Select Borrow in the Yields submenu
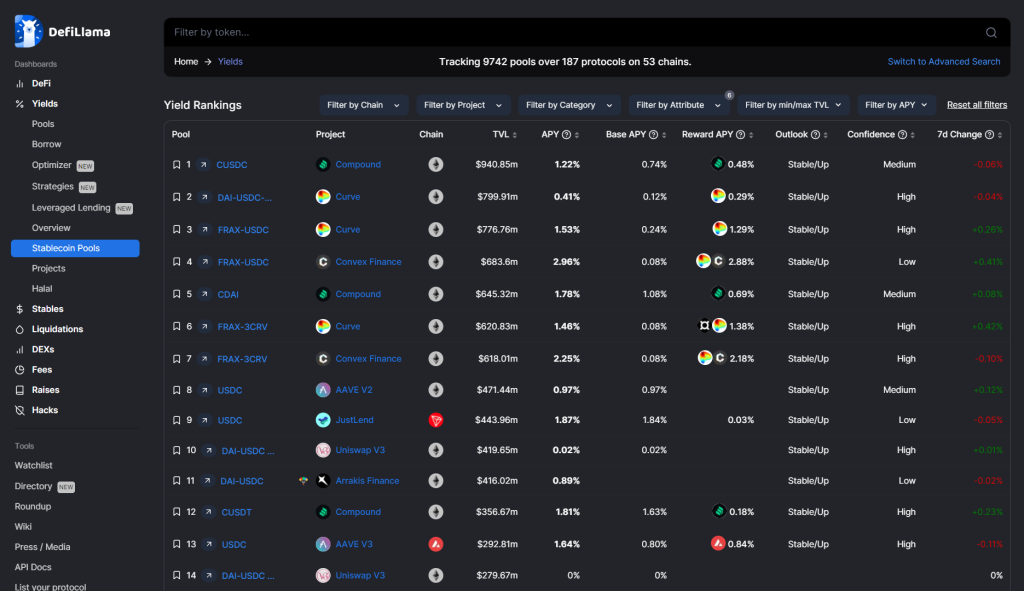Viewport: 1024px width, 591px height. [x=46, y=144]
